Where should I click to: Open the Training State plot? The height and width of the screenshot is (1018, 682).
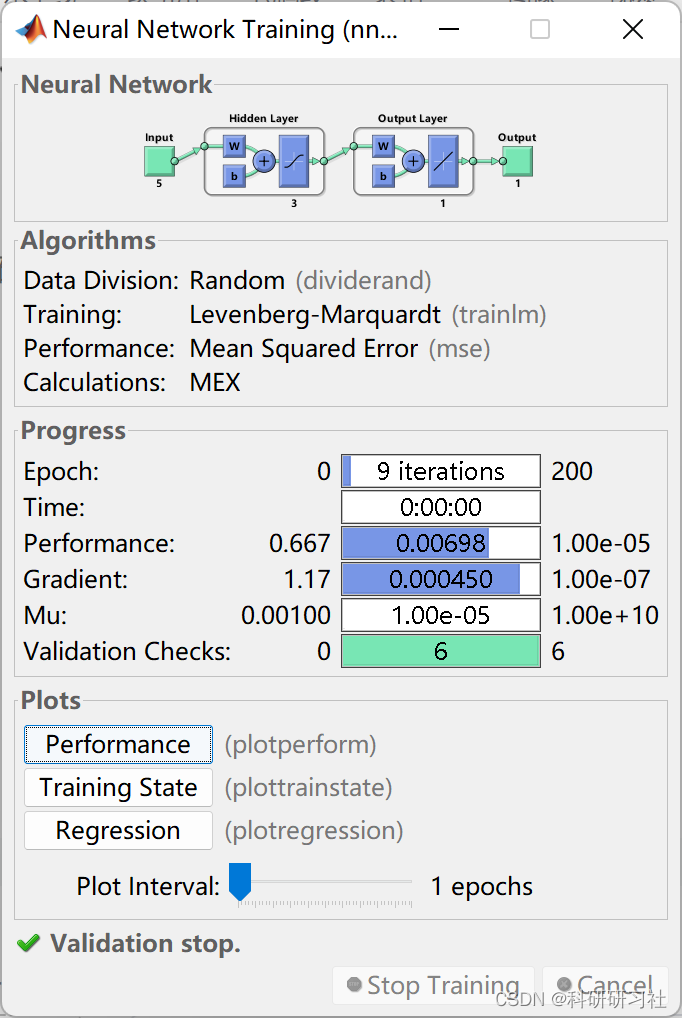[118, 788]
